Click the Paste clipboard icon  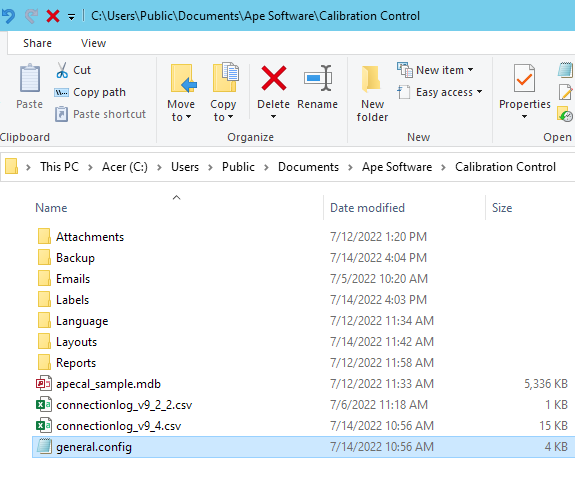point(30,78)
